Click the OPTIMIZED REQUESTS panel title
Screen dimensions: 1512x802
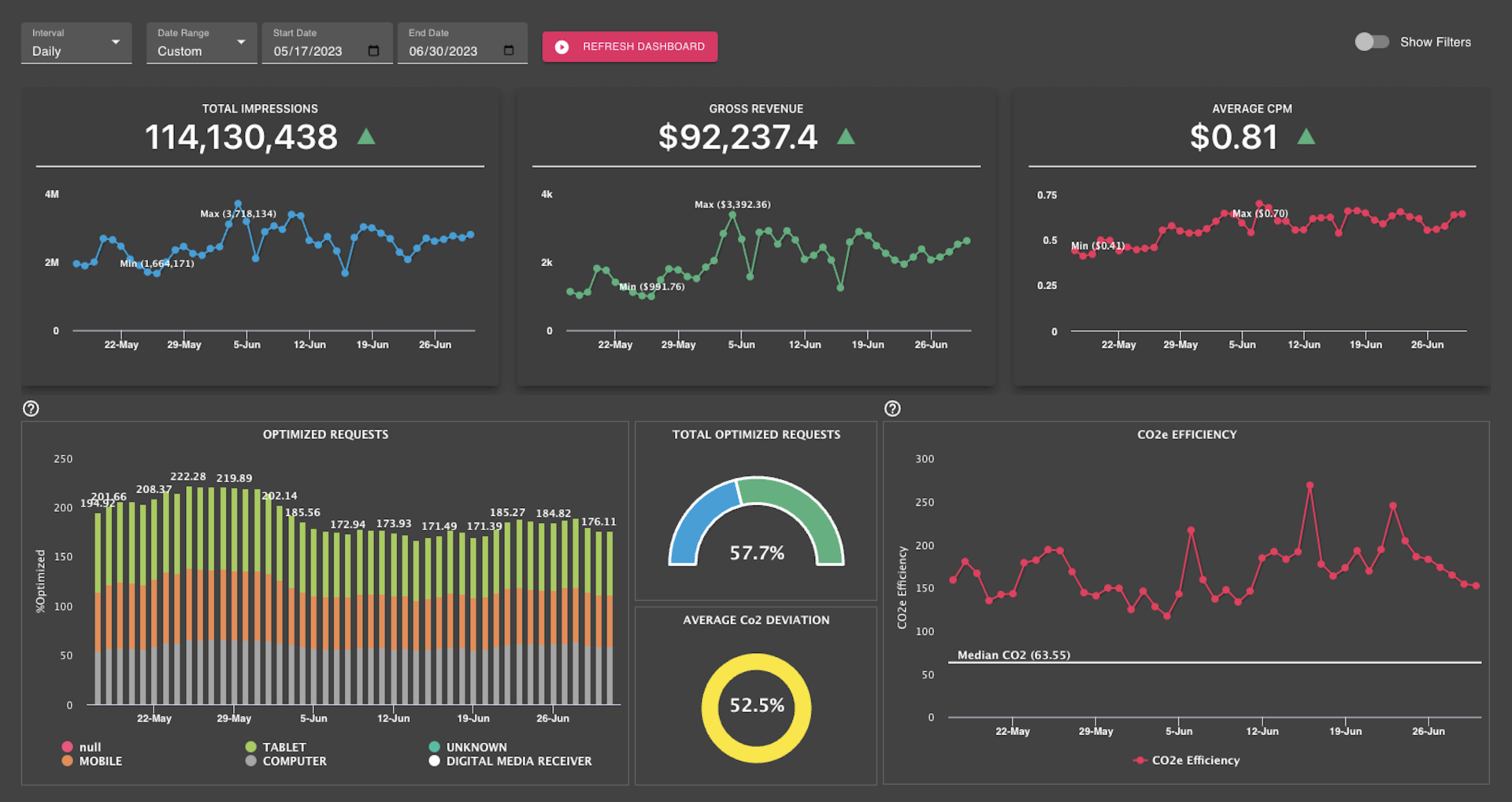click(x=325, y=434)
